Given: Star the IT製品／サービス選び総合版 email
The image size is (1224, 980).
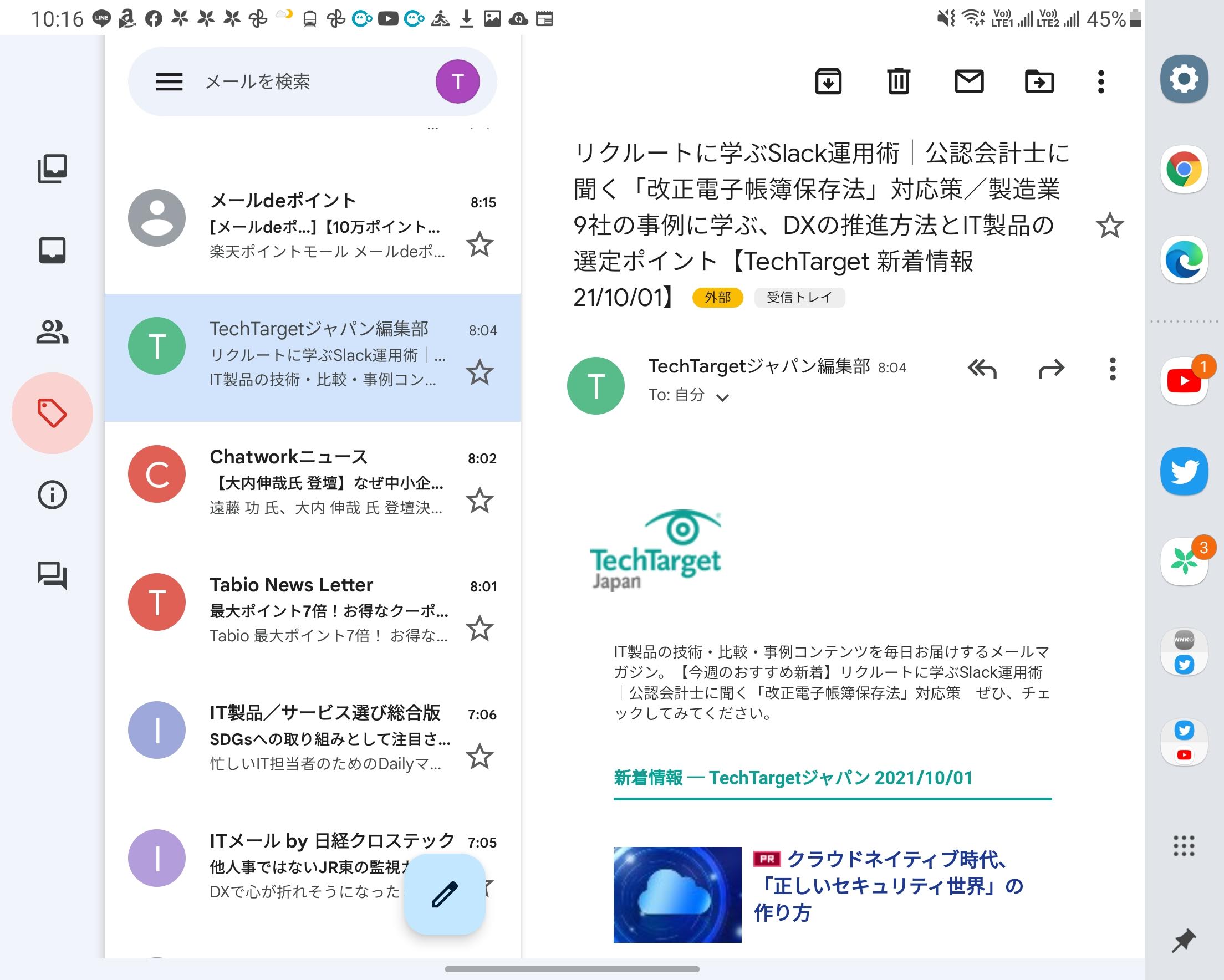Looking at the screenshot, I should click(480, 756).
